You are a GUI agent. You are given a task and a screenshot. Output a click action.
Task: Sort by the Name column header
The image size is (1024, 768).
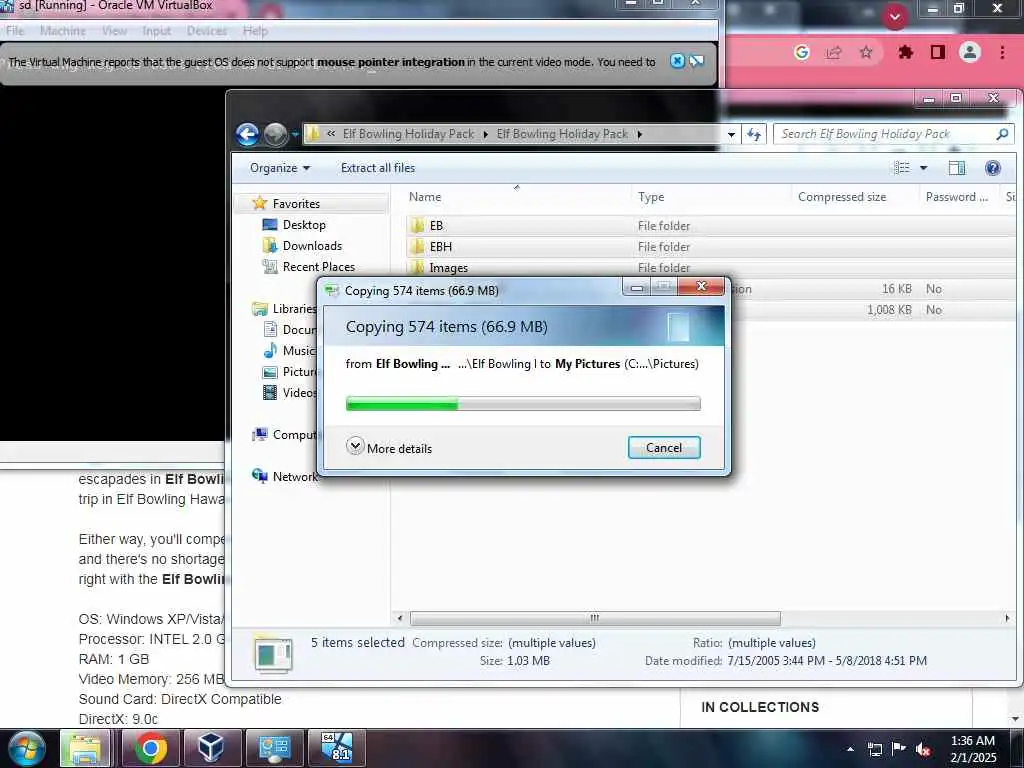click(424, 197)
